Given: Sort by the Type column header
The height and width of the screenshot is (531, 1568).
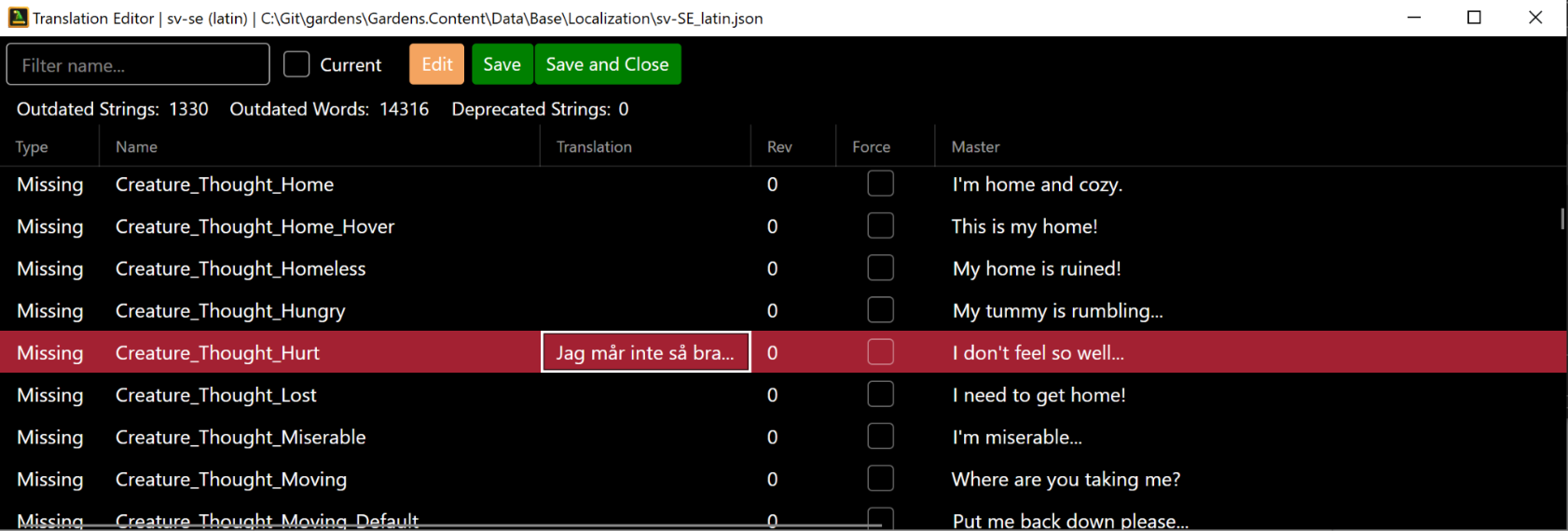Looking at the screenshot, I should pyautogui.click(x=33, y=147).
